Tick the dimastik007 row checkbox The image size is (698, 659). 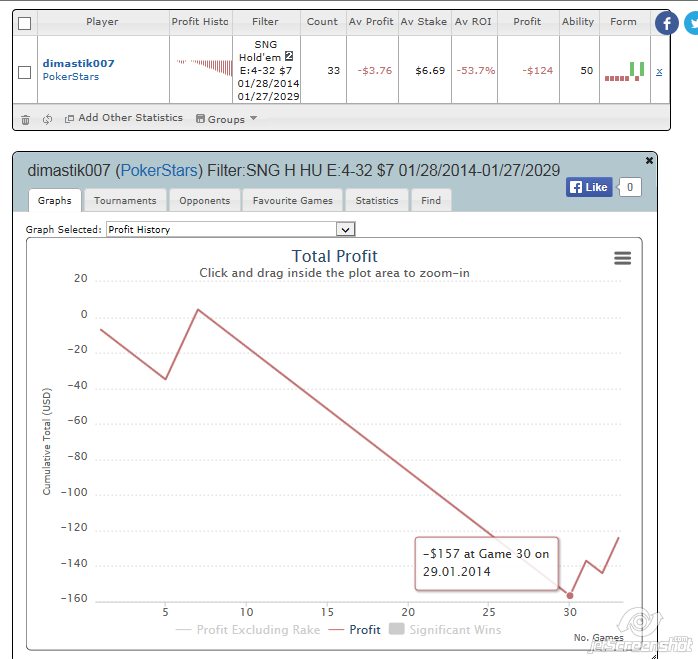click(24, 72)
